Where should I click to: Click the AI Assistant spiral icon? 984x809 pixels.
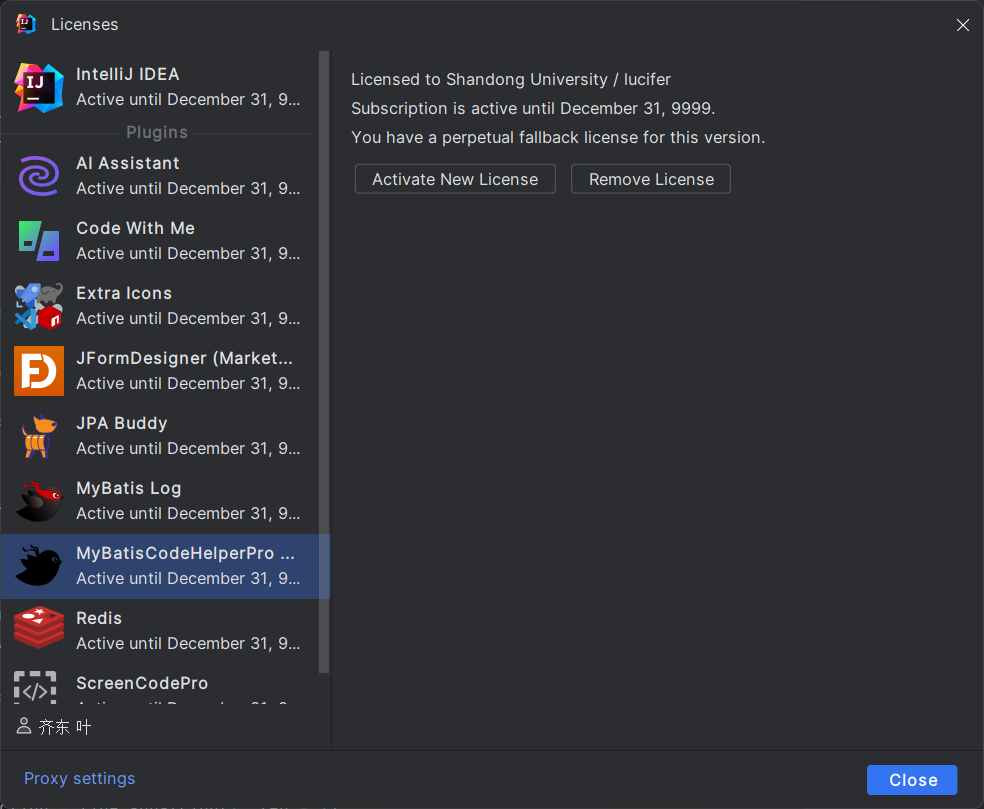coord(38,176)
